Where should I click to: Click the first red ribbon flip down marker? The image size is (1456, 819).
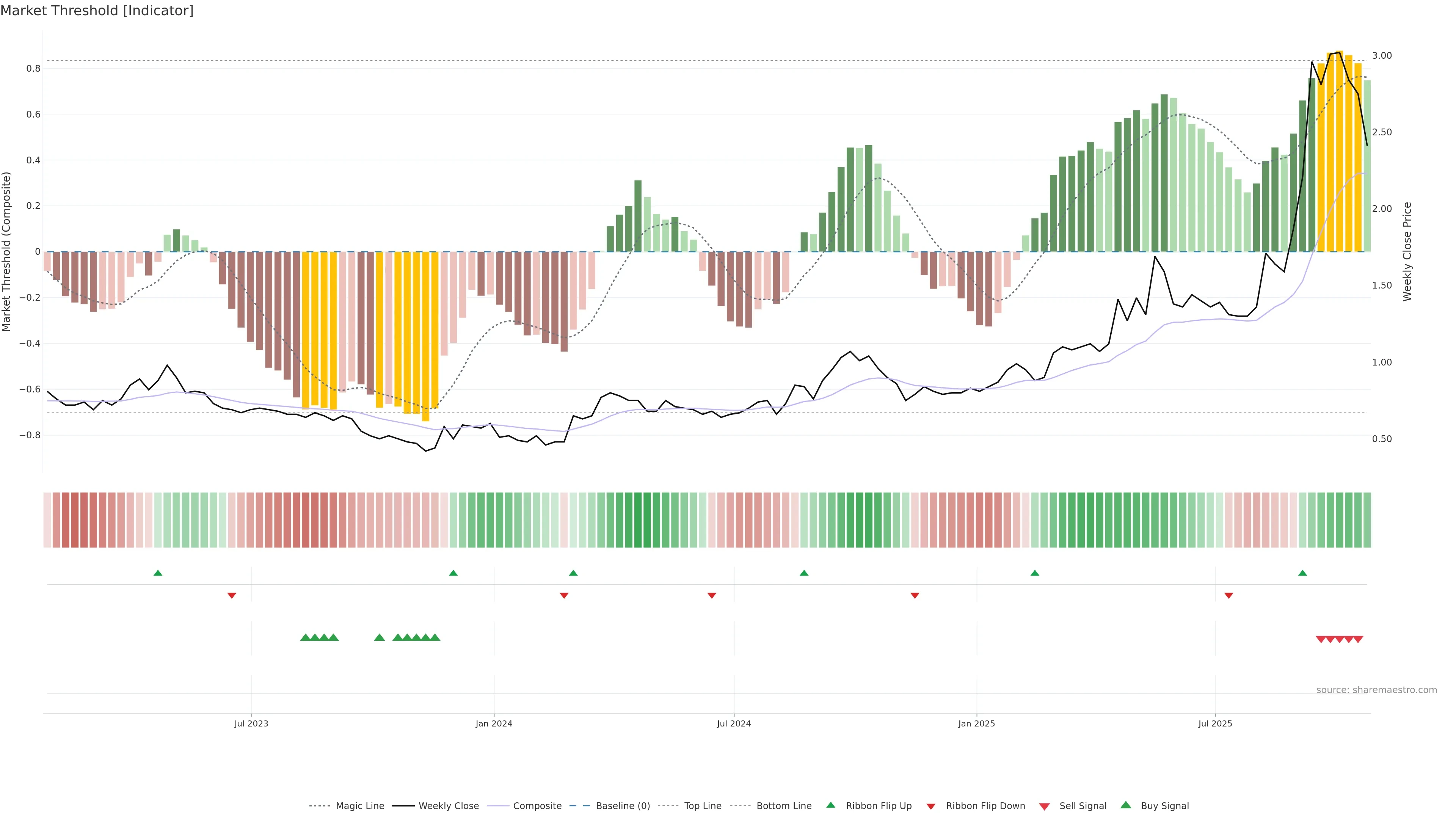coord(232,595)
